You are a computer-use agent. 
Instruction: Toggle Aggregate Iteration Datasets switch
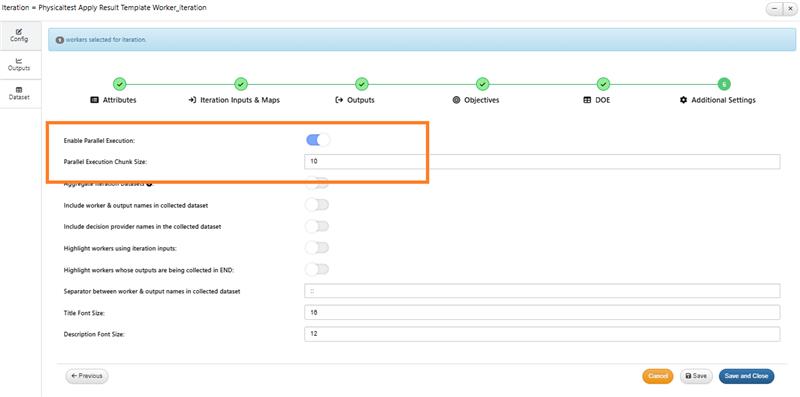click(317, 183)
